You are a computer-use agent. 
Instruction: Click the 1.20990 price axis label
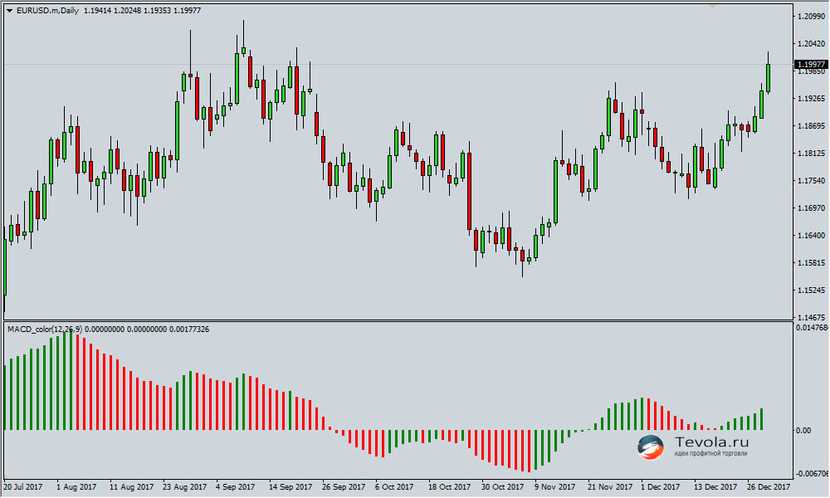coord(808,17)
